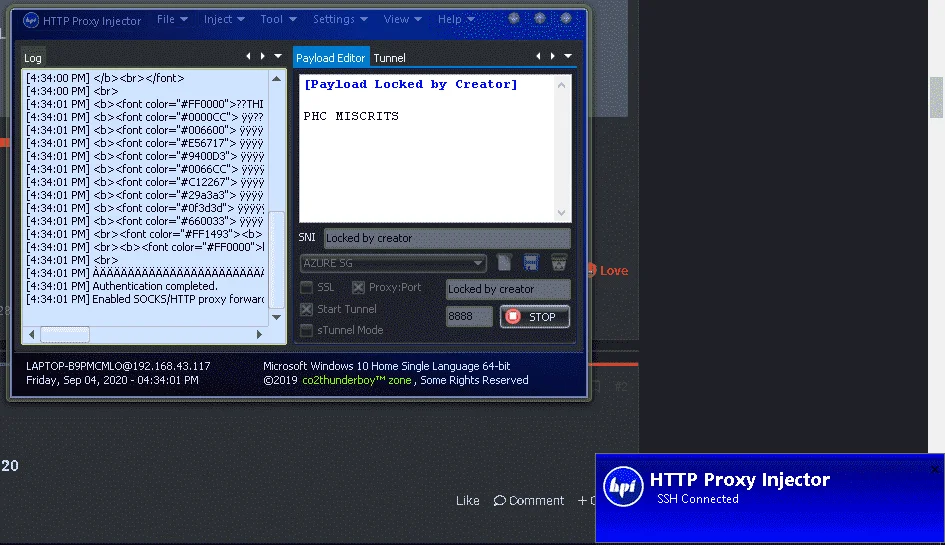Image resolution: width=945 pixels, height=545 pixels.
Task: Click the payload editor scroll down arrow
Action: tap(562, 213)
